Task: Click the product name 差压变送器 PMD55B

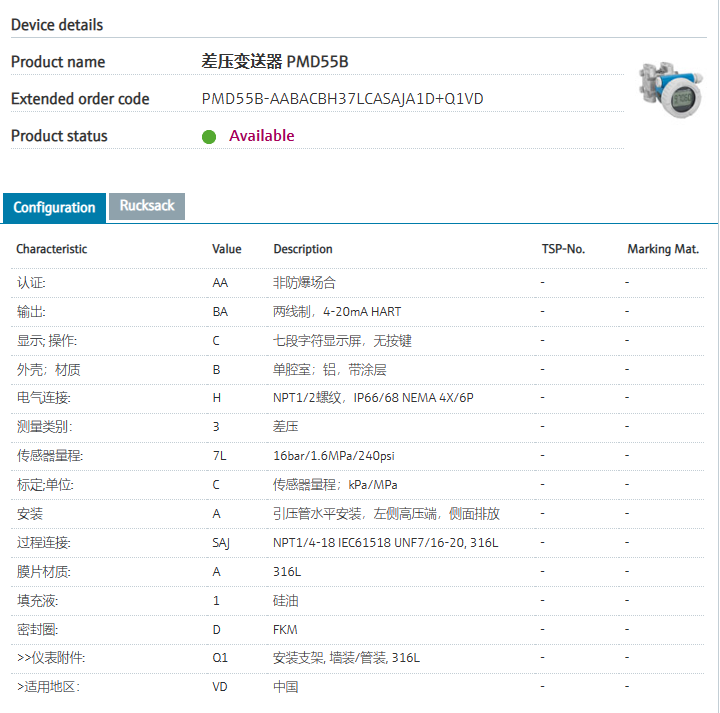Action: (x=275, y=62)
